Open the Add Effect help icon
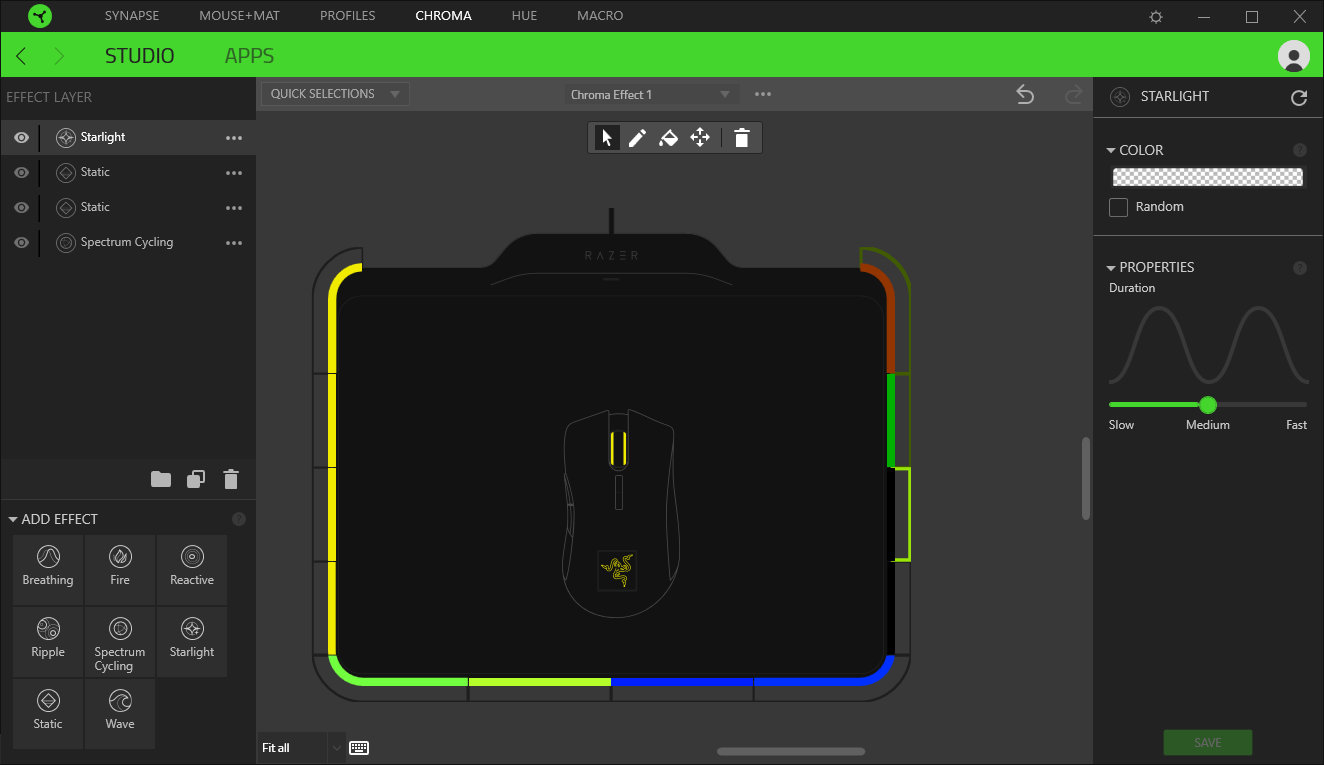 tap(239, 519)
